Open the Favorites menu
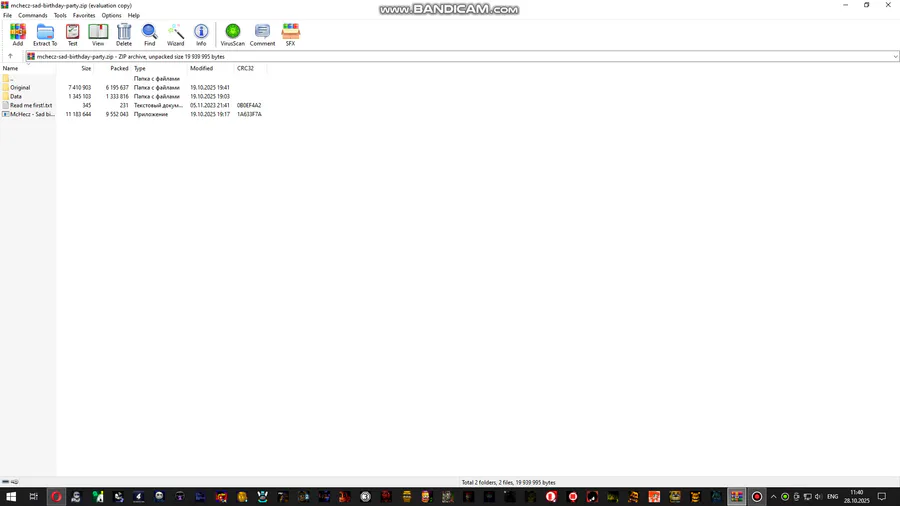 pos(84,15)
